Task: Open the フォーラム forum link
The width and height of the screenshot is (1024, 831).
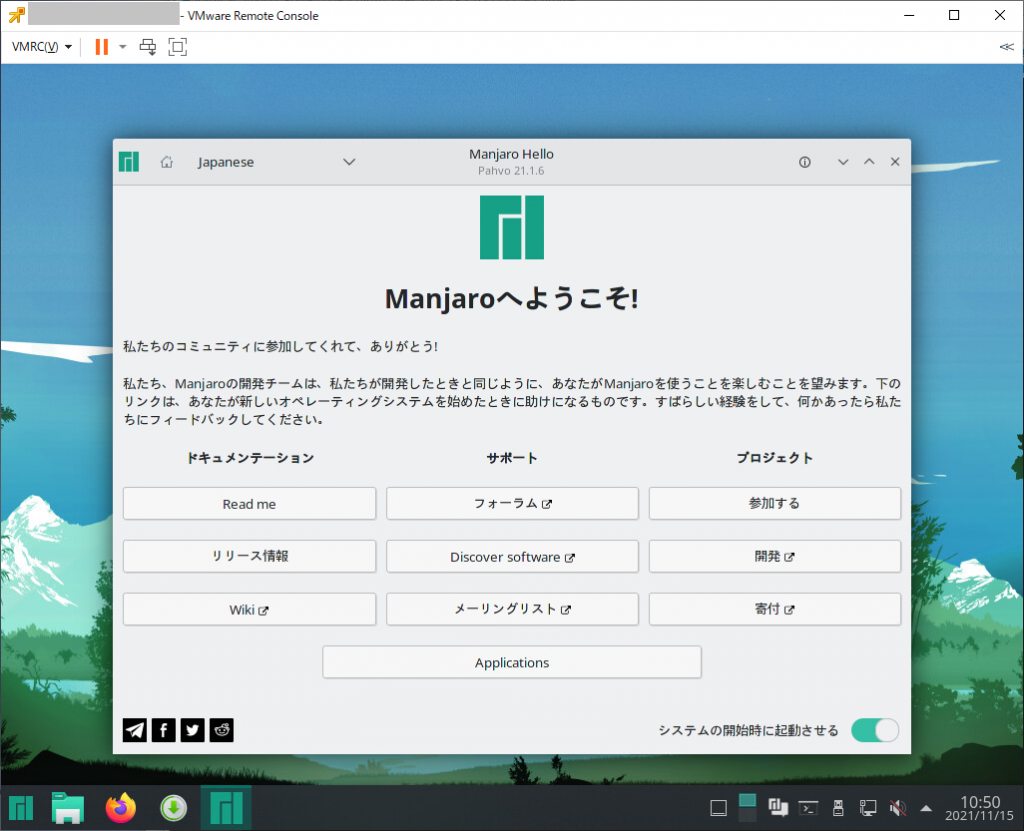Action: [512, 504]
